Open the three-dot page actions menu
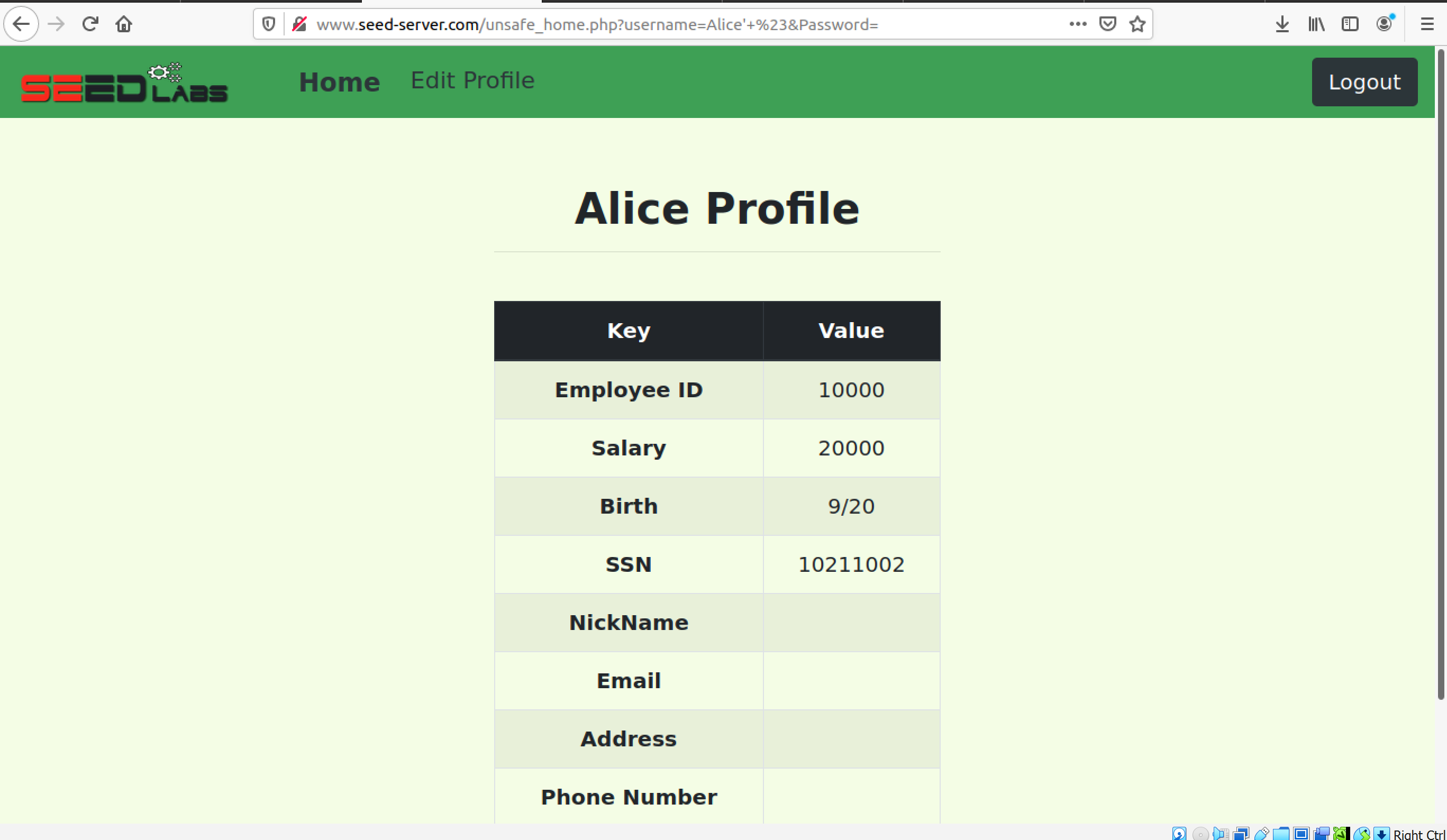1447x840 pixels. (1078, 24)
